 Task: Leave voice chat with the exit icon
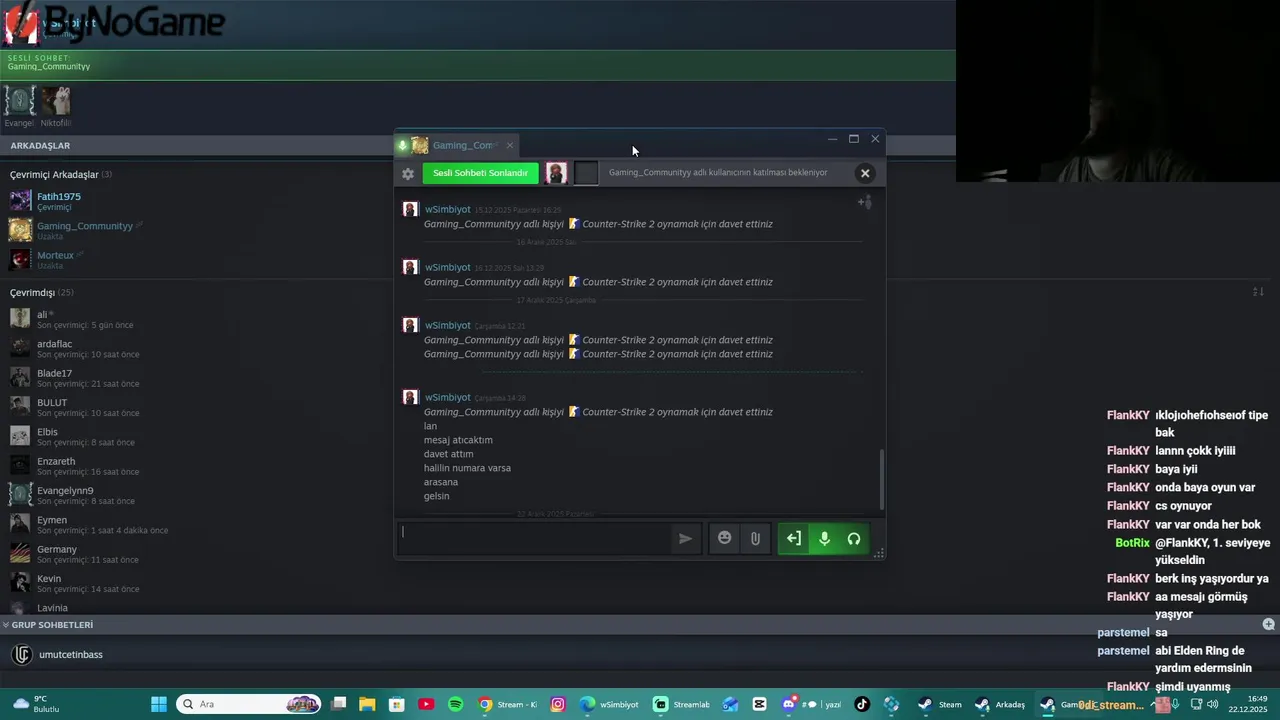[793, 538]
